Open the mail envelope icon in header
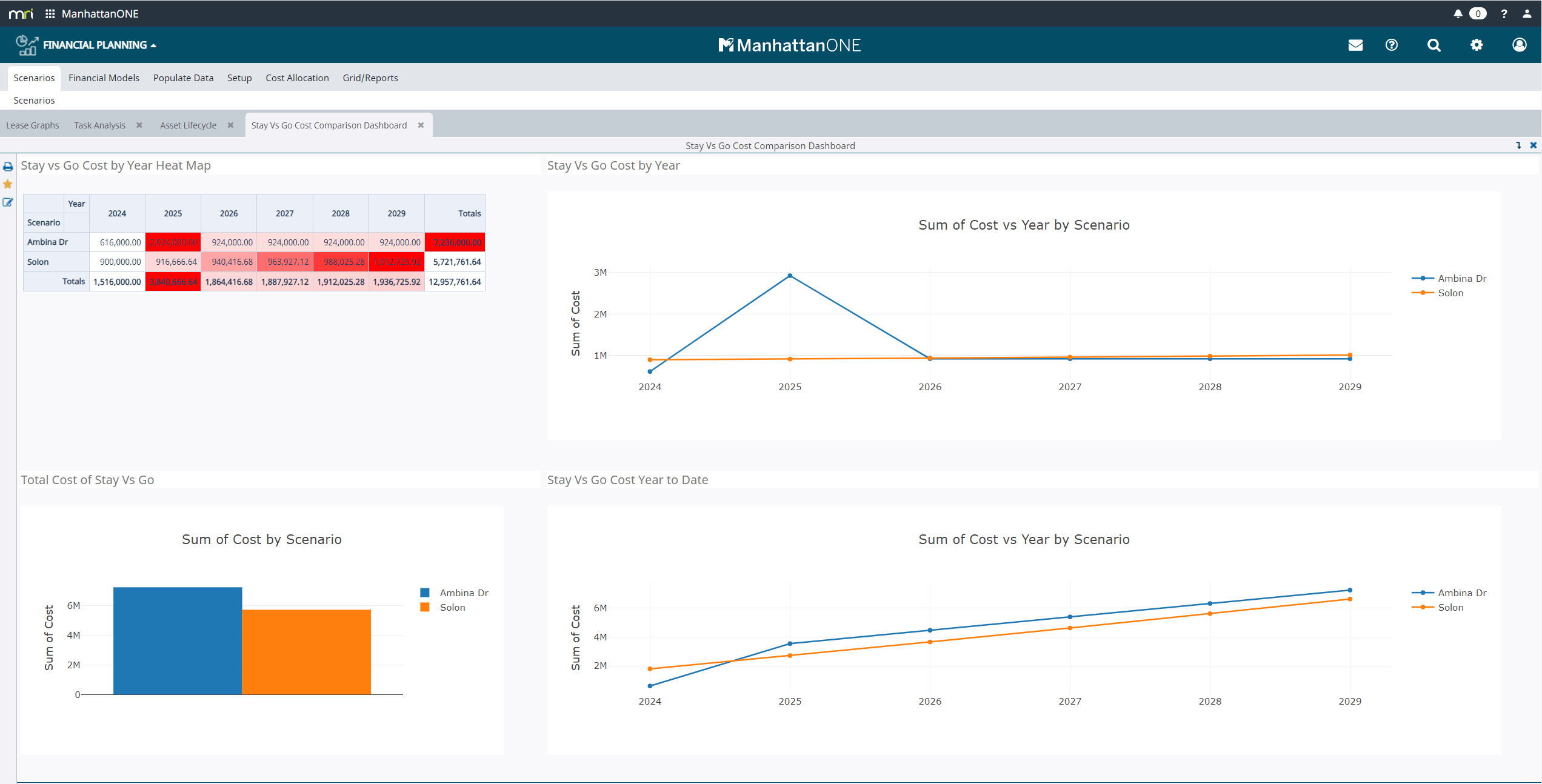Screen dimensions: 1542x784 tap(1355, 45)
